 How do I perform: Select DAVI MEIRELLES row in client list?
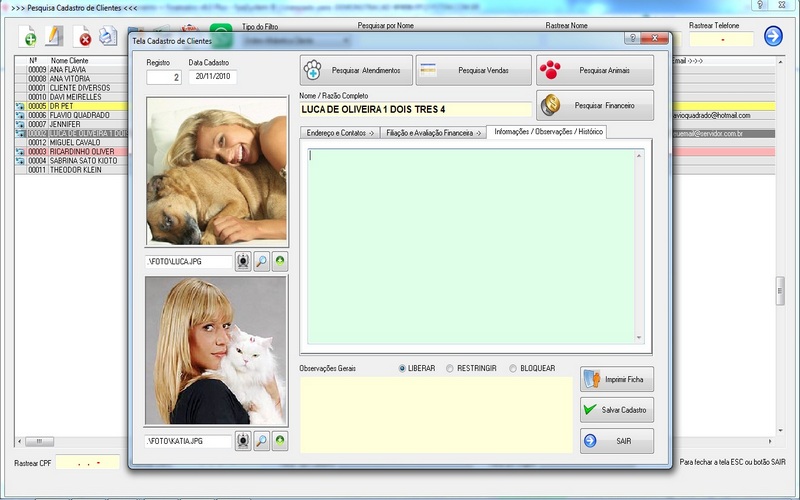pos(71,97)
